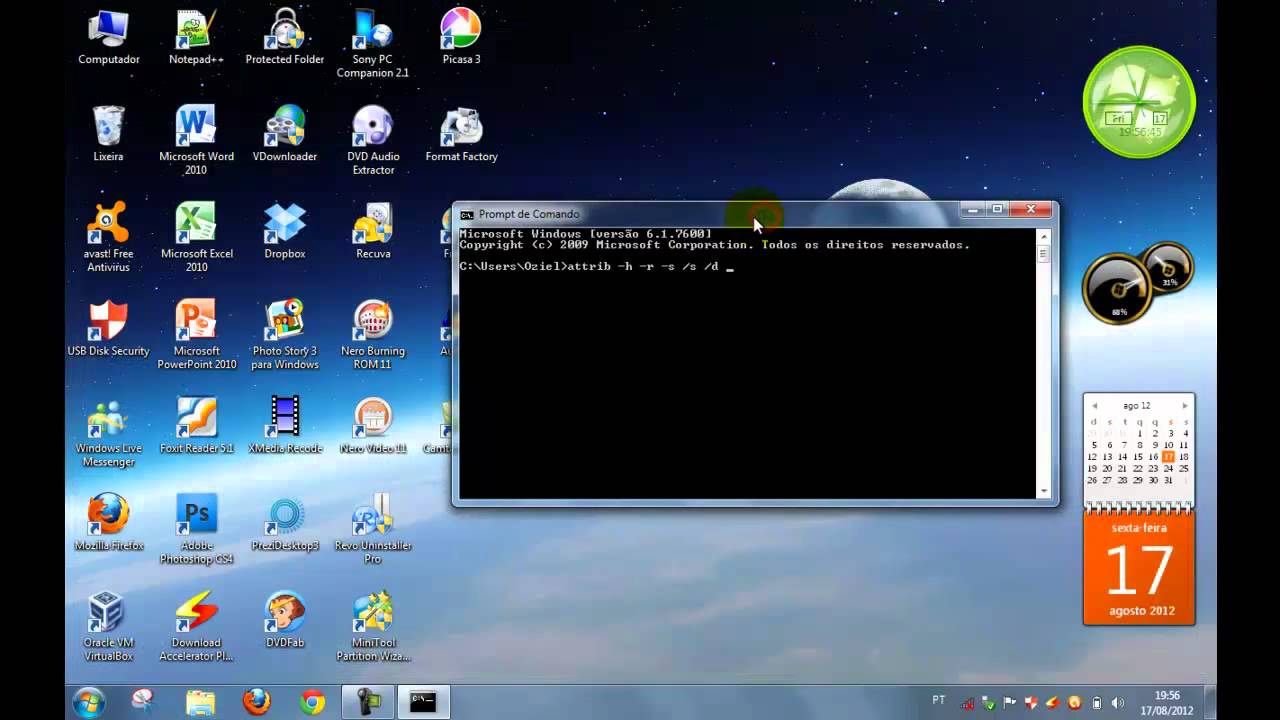The width and height of the screenshot is (1280, 720).
Task: Open the Action Center flag tray icon
Action: 1010,702
